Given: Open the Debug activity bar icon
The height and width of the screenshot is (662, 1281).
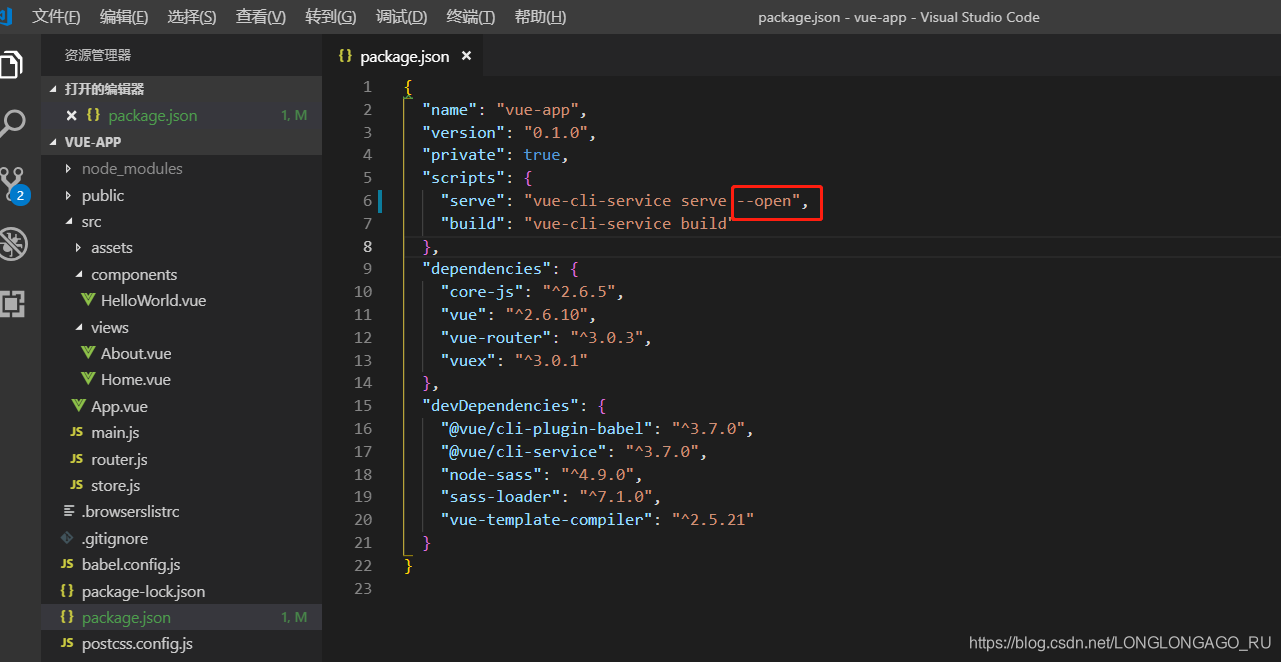Looking at the screenshot, I should pos(13,243).
